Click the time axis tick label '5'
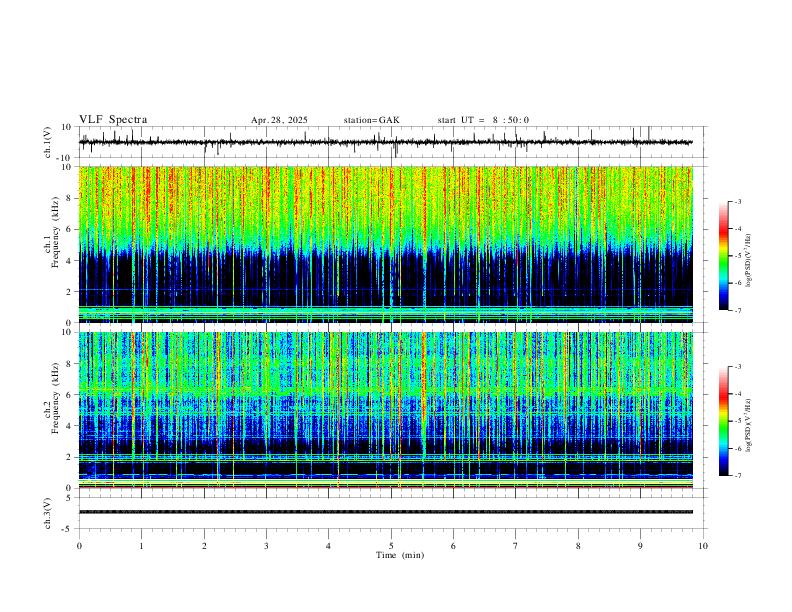 (391, 546)
